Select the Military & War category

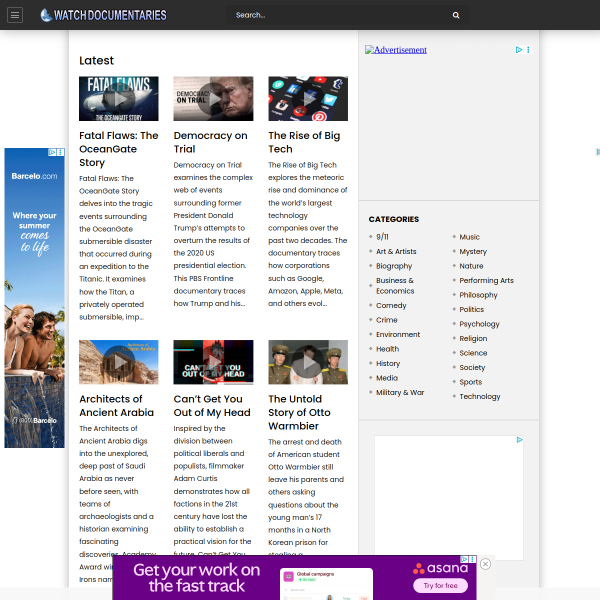(x=400, y=392)
